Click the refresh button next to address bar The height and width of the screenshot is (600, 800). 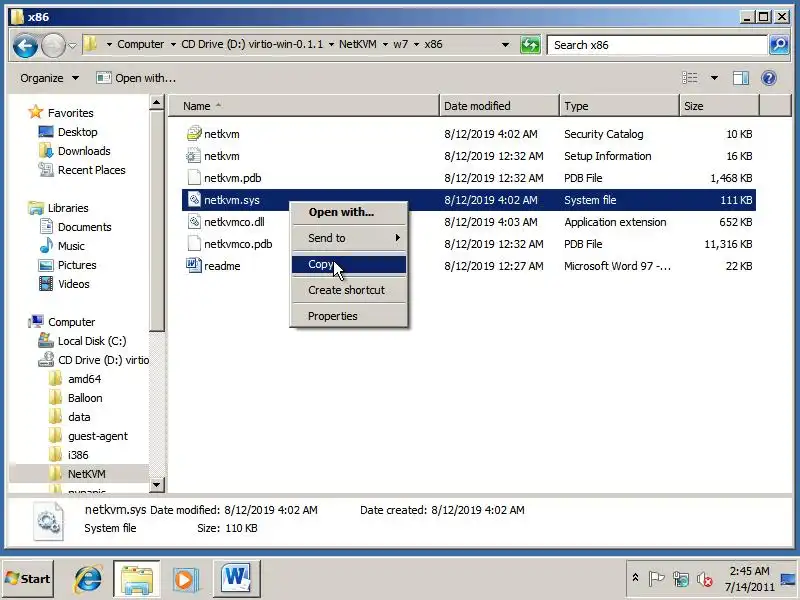(530, 45)
